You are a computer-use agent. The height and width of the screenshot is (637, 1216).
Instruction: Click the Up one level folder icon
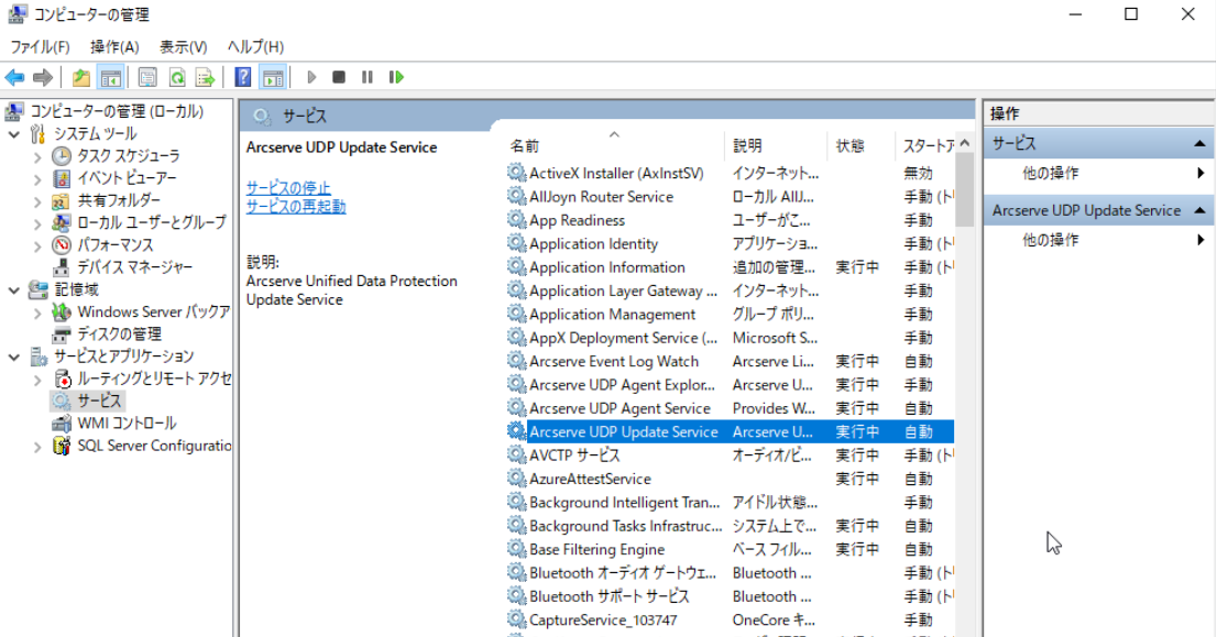click(x=82, y=77)
